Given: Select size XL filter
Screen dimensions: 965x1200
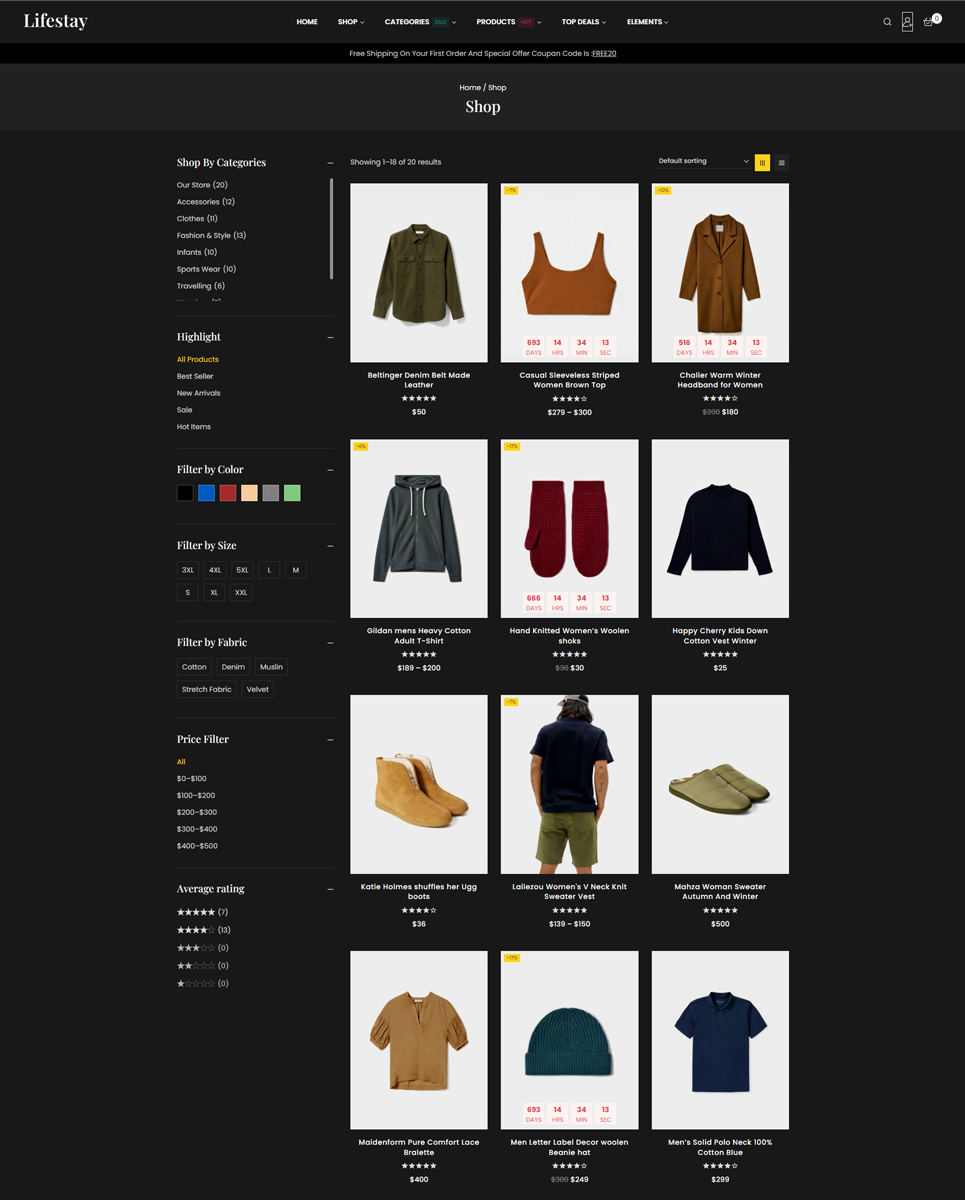Looking at the screenshot, I should click(214, 592).
